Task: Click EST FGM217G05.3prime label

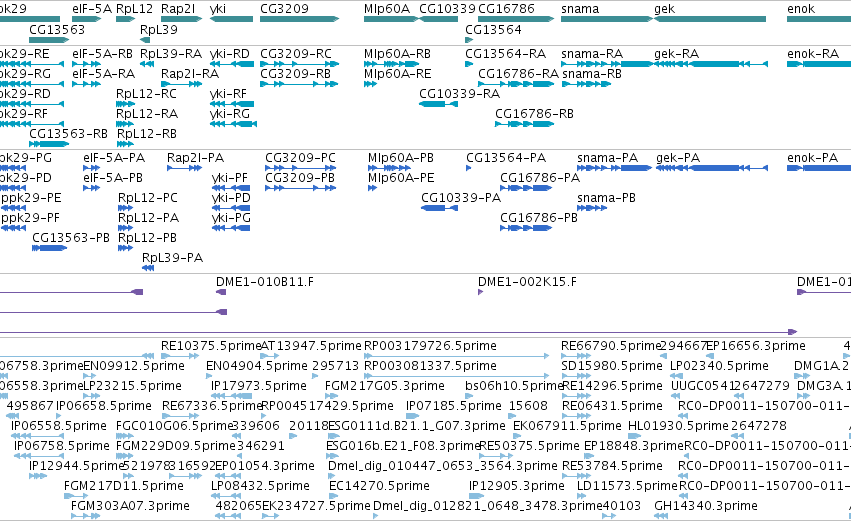Action: pos(385,386)
